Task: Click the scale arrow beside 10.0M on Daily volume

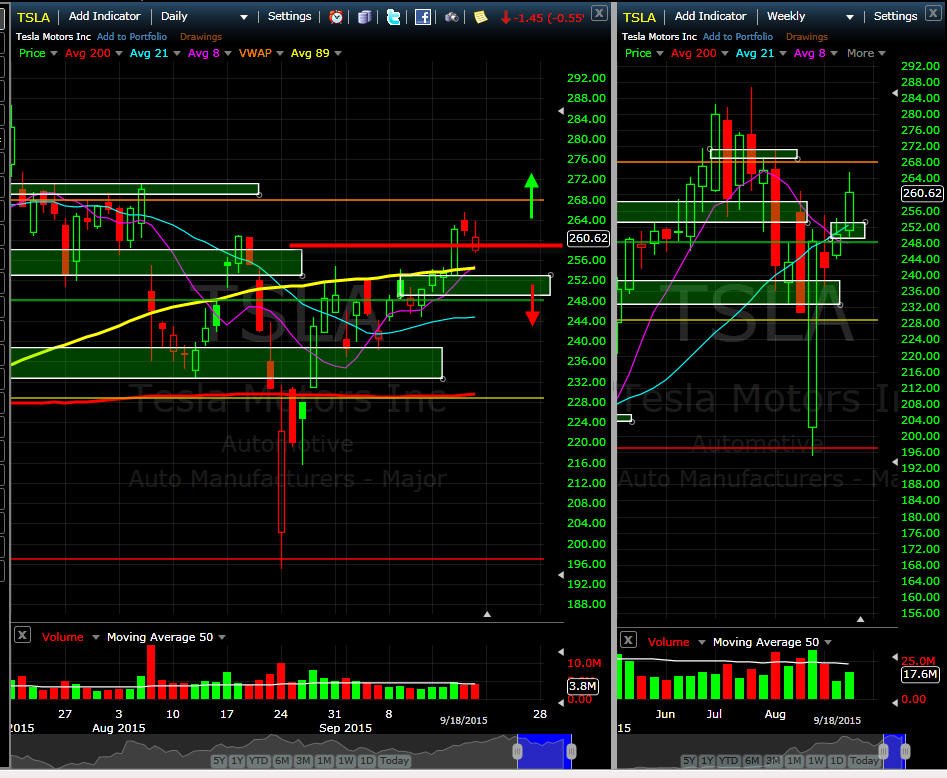Action: [560, 652]
